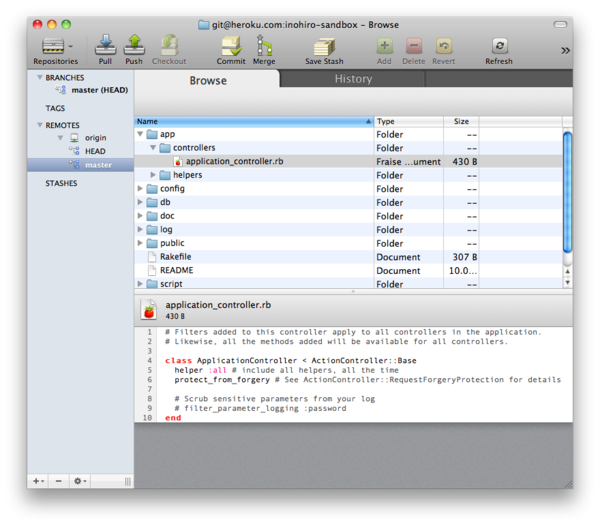Click the Save Stash toolbar icon
The image size is (600, 526).
coord(324,47)
